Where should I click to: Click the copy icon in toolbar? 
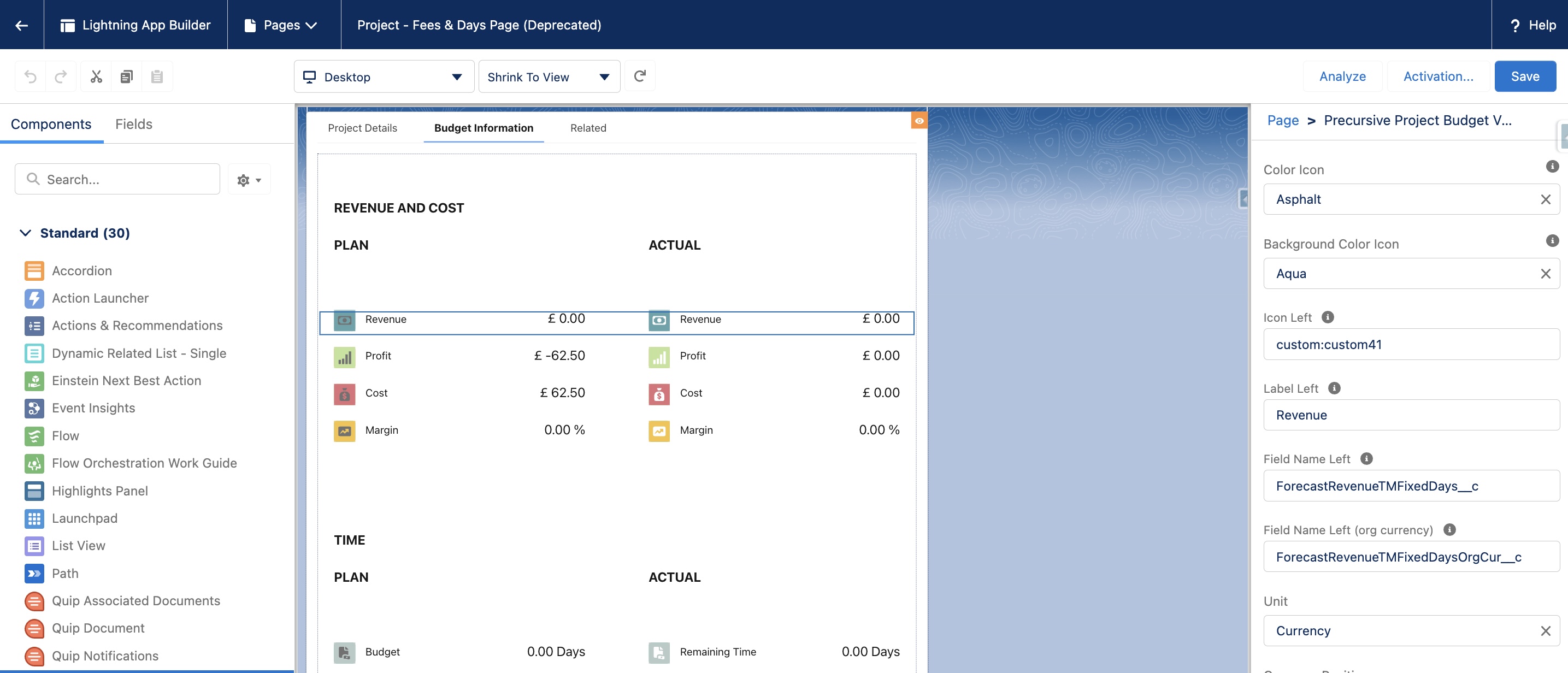tap(127, 76)
